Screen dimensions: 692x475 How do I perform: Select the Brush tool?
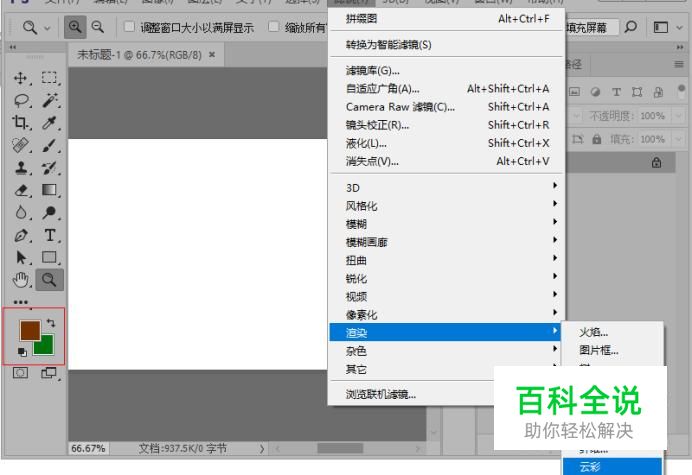click(49, 145)
